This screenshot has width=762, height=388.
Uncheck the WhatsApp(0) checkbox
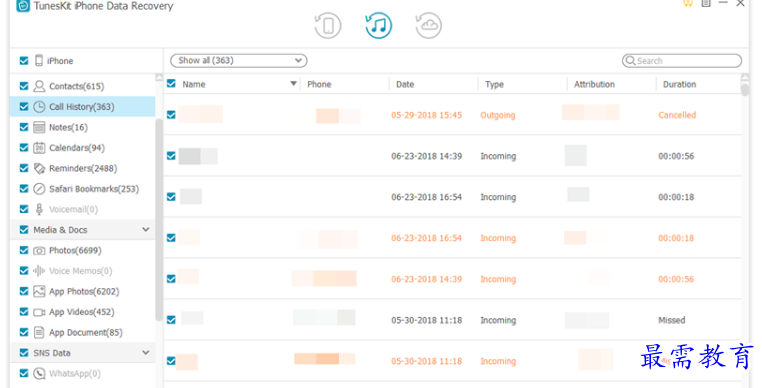[x=24, y=373]
